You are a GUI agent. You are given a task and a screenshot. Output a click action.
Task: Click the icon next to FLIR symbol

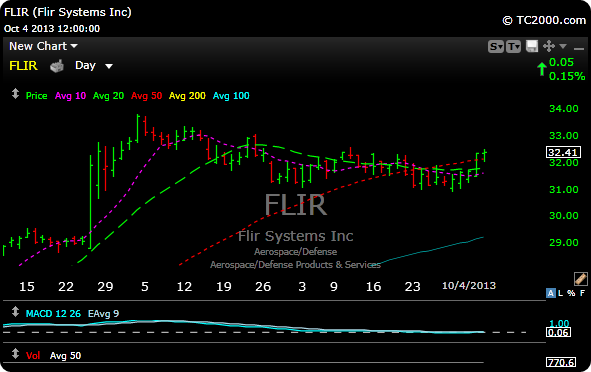point(57,66)
